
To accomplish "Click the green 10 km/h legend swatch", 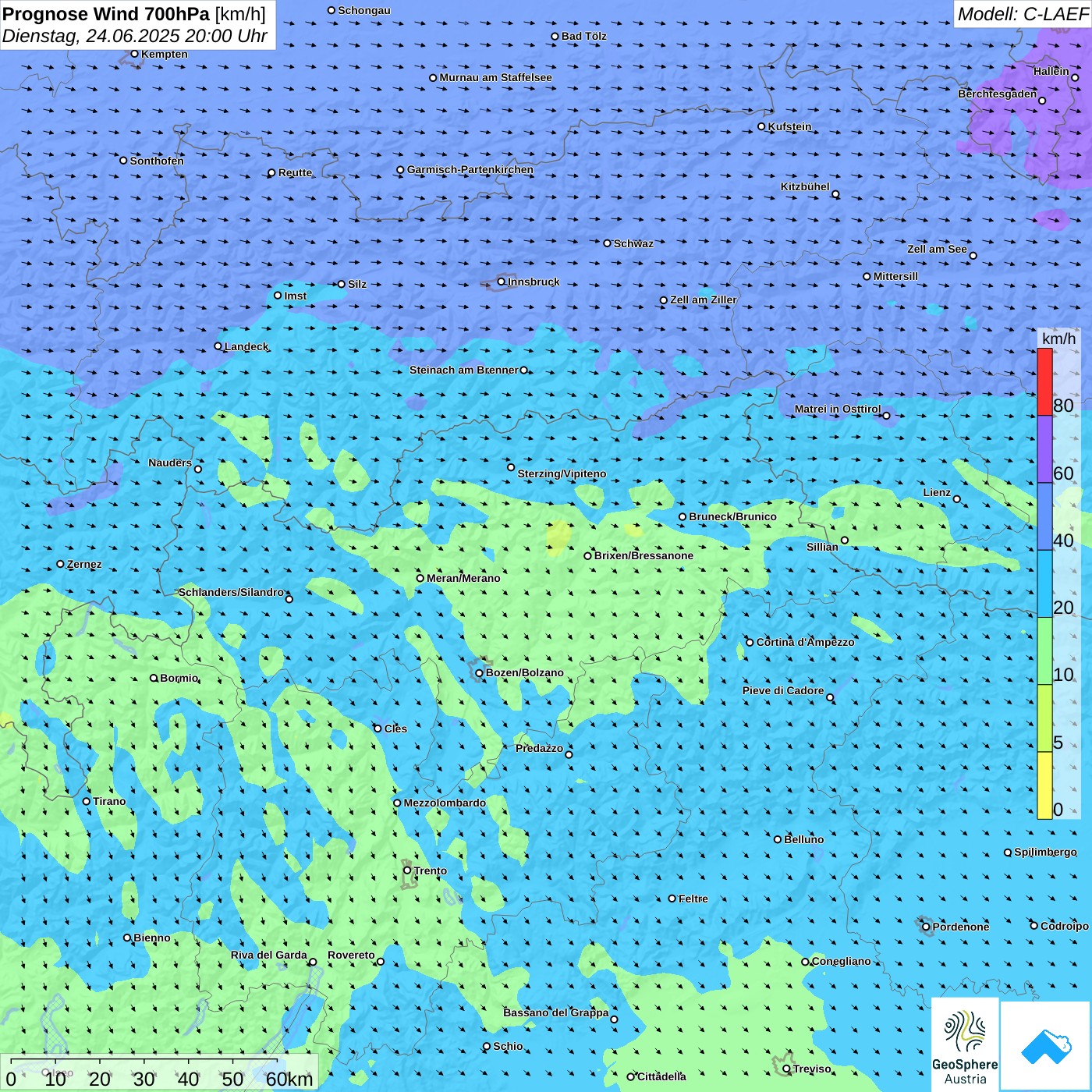I will coord(1044,651).
